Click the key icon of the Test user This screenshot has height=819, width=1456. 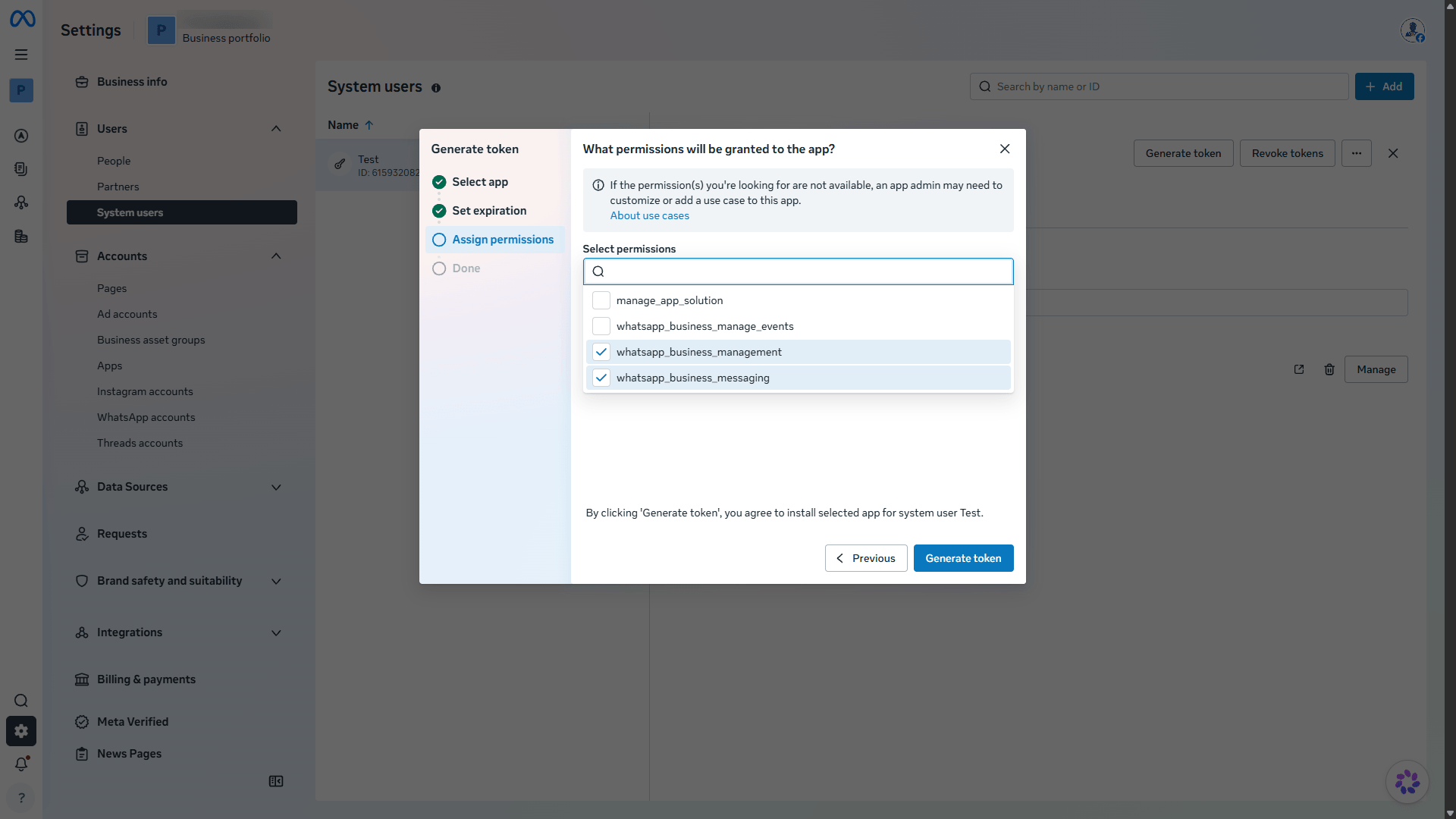[340, 164]
